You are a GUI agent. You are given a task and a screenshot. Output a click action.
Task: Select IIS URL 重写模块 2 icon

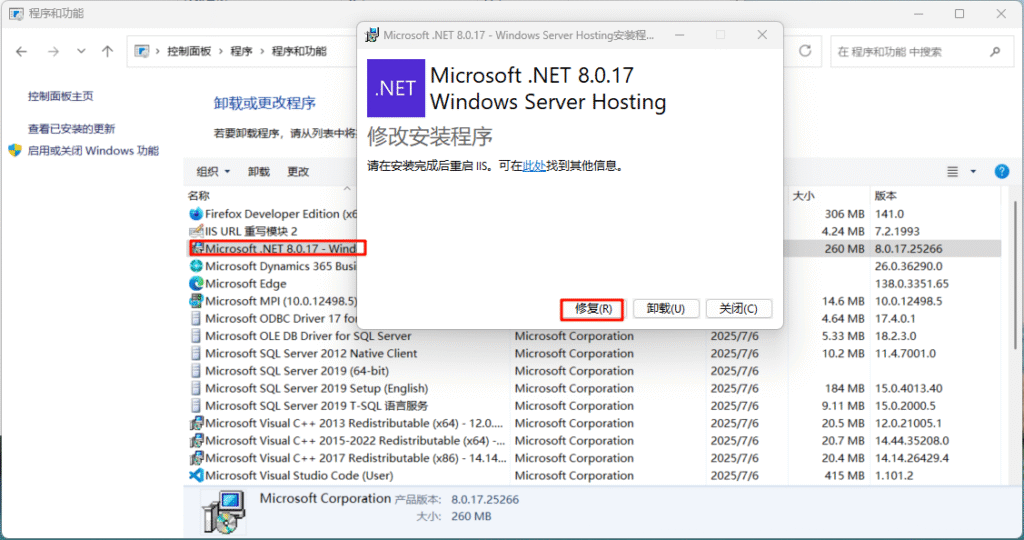coord(196,231)
